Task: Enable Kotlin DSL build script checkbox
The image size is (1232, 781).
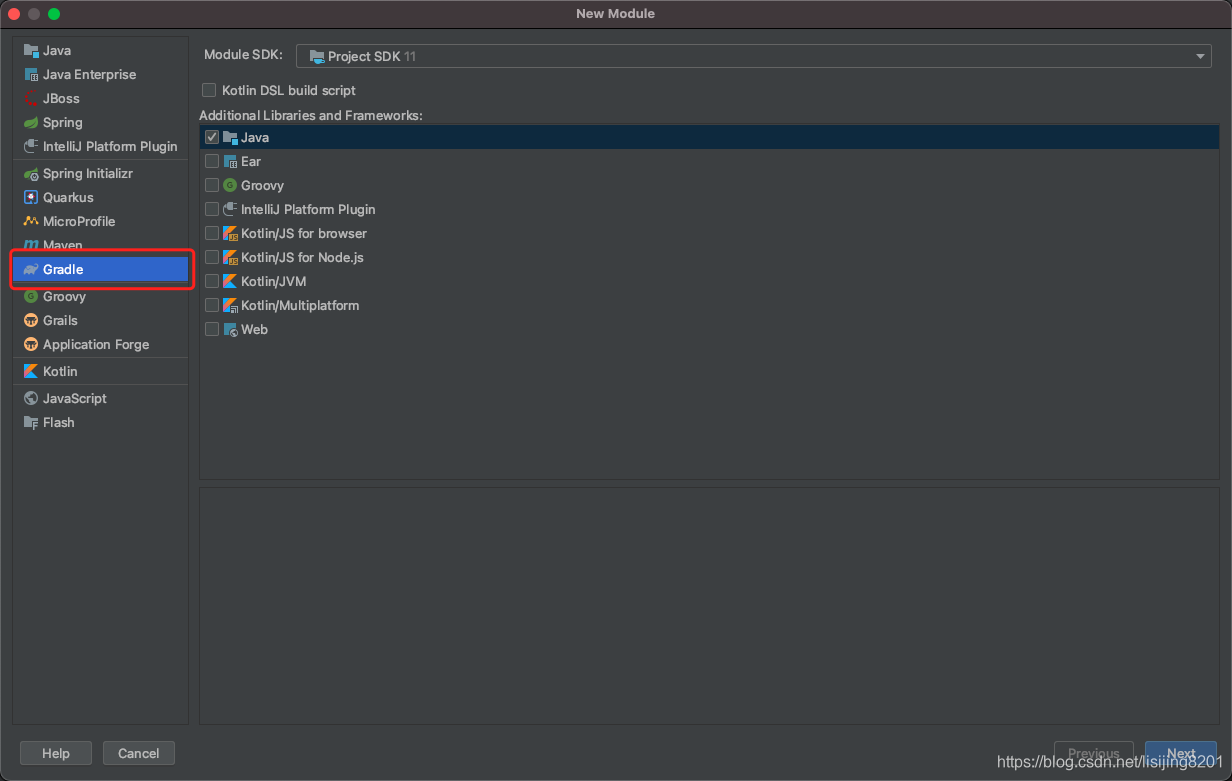Action: tap(209, 90)
